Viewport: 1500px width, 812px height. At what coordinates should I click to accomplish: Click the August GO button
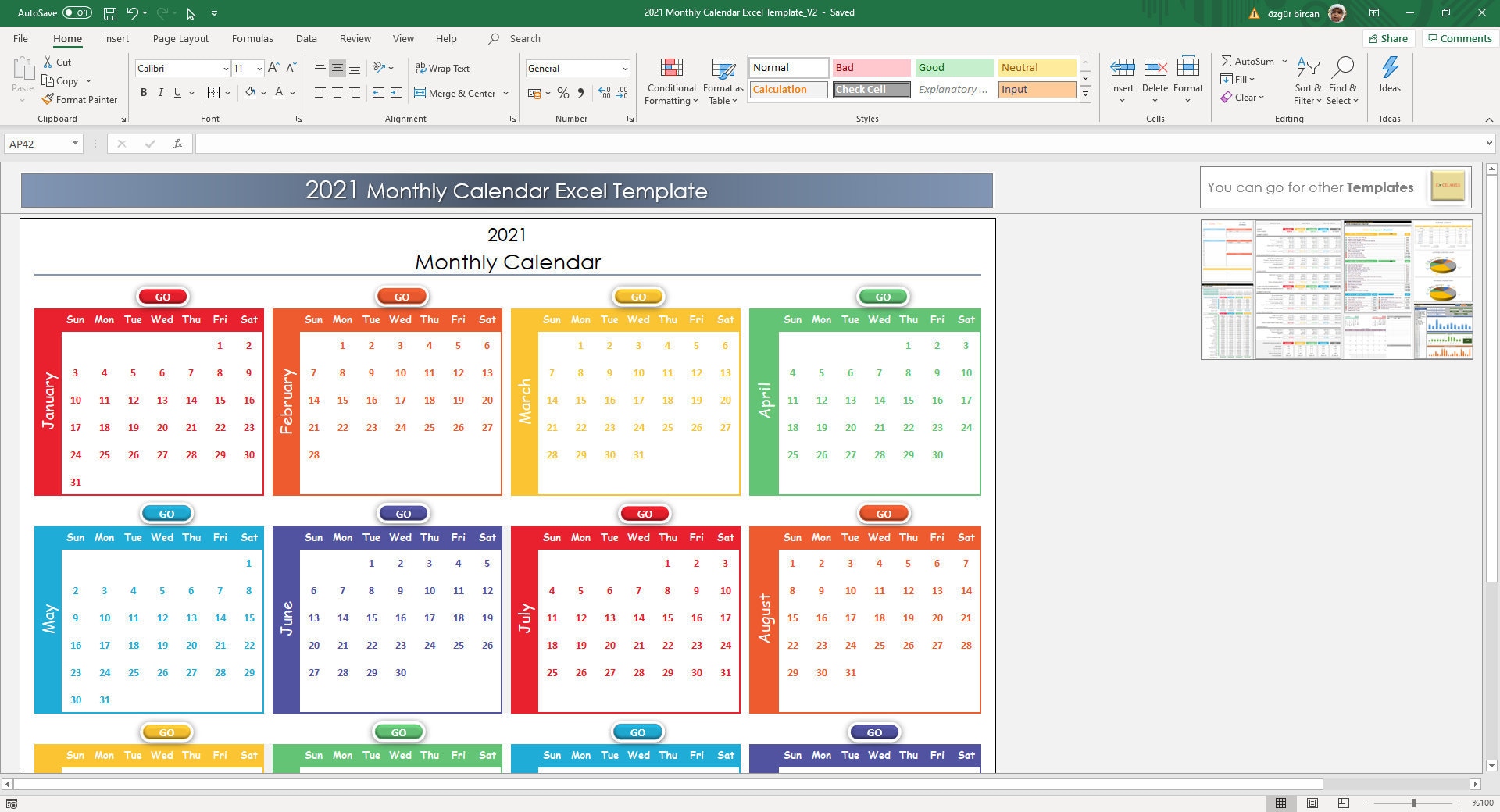point(884,514)
